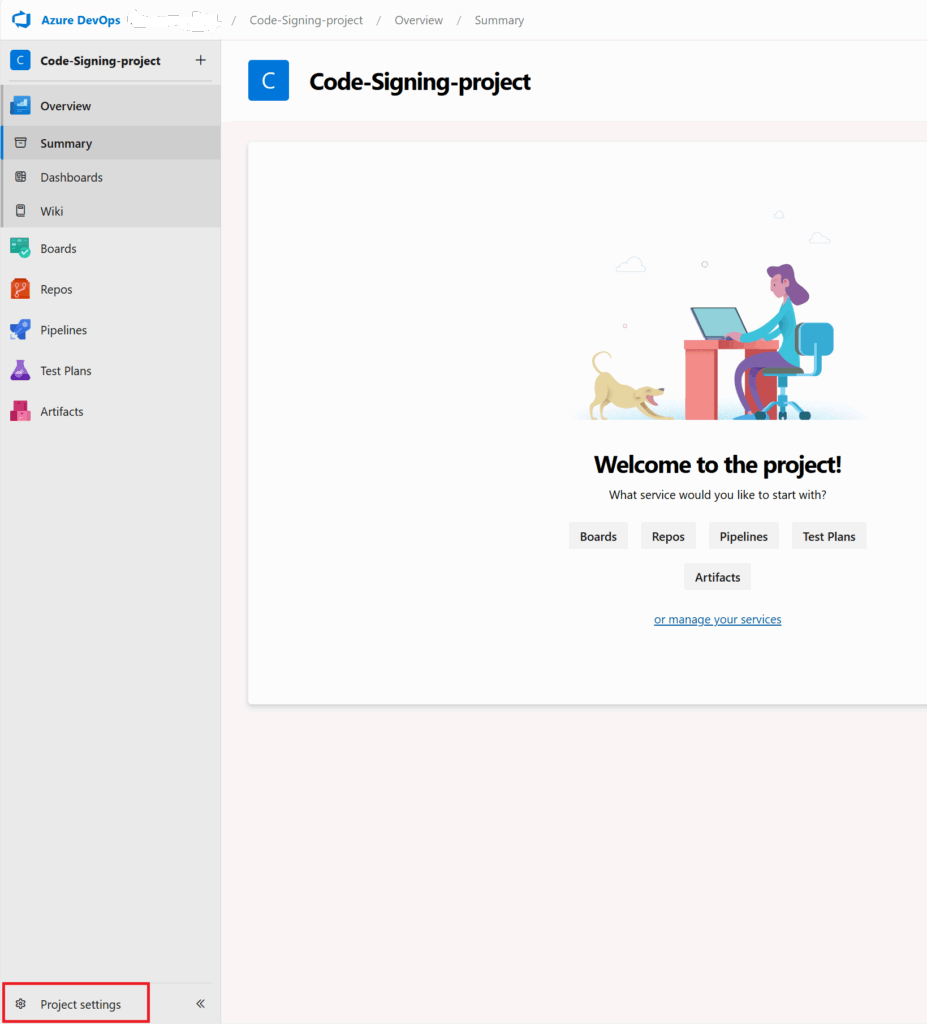
Task: Choose the Test Plans service button
Action: 829,537
